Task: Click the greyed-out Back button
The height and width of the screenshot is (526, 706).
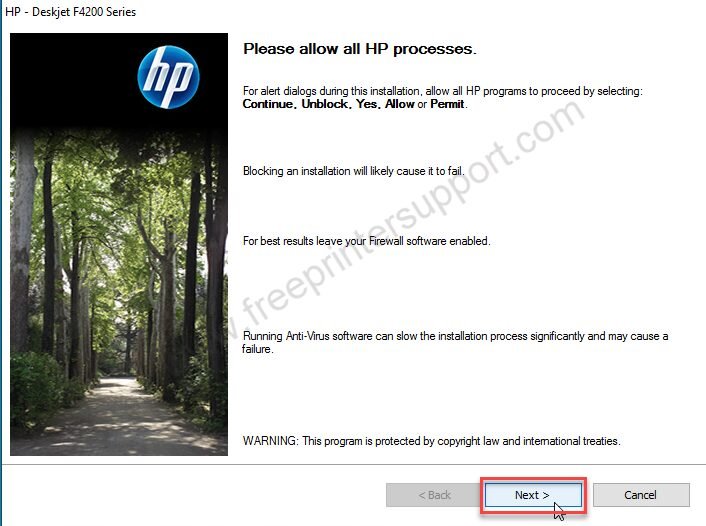Action: tap(434, 495)
